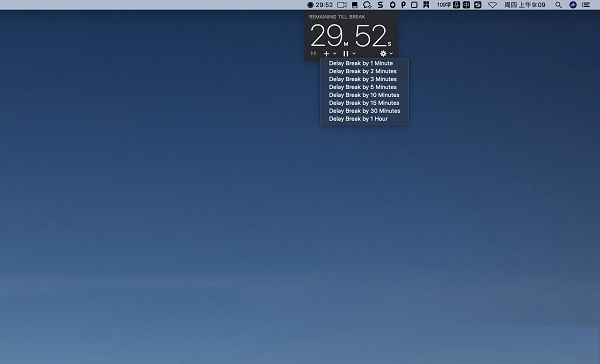This screenshot has width=600, height=364.
Task: Pick Delay Break by 15 Minutes
Action: [x=364, y=103]
